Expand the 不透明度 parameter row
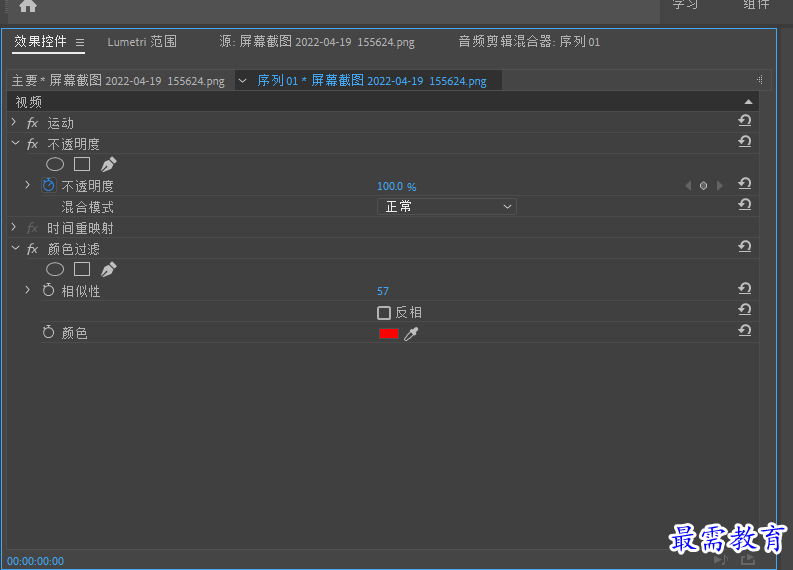The height and width of the screenshot is (570, 793). (x=28, y=185)
